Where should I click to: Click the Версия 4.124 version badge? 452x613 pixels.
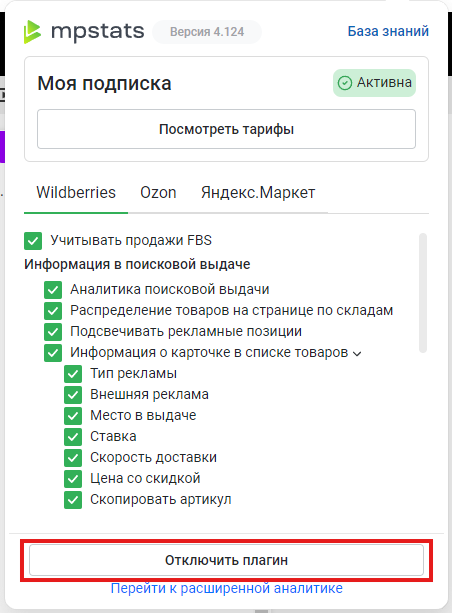coord(207,32)
